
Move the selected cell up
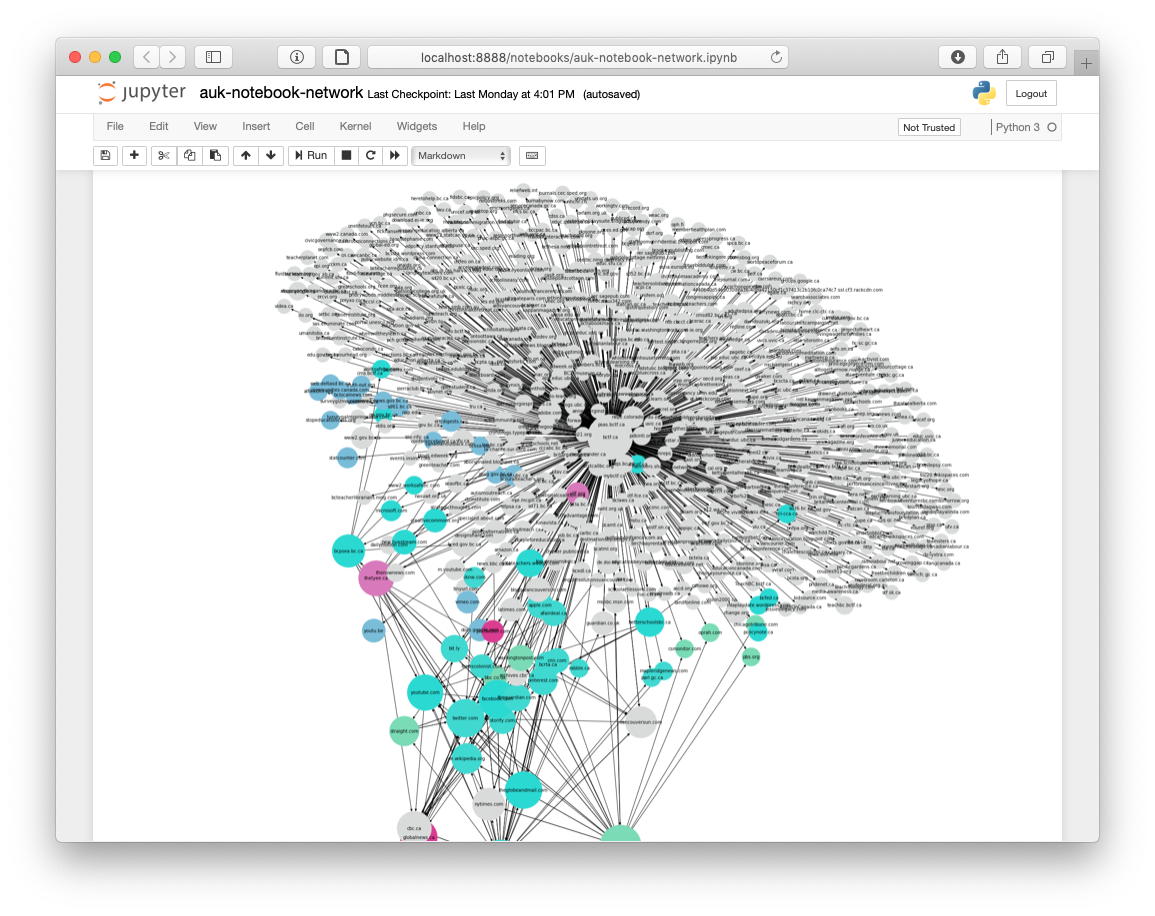(x=246, y=155)
